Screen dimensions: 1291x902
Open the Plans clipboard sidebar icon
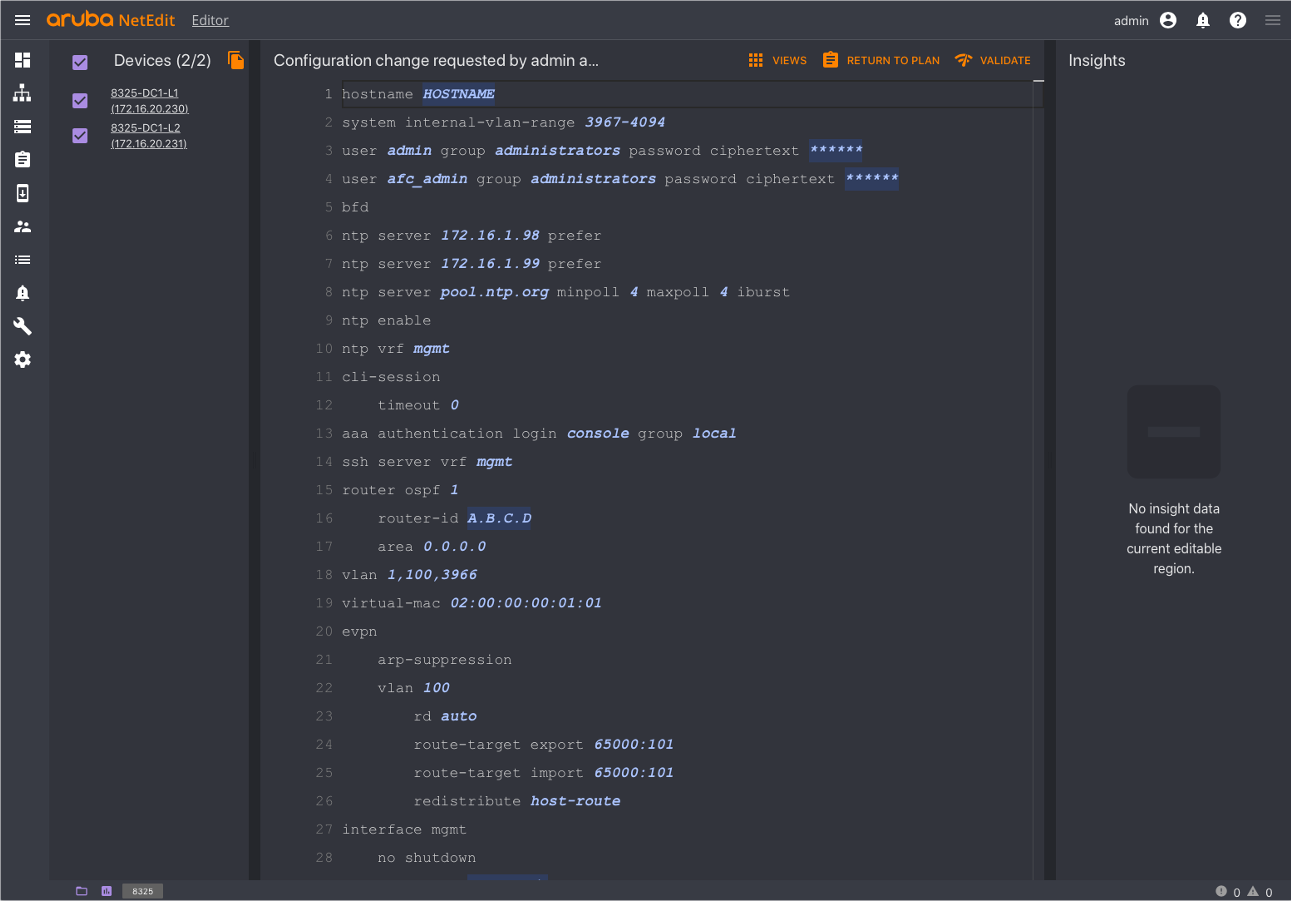tap(23, 159)
